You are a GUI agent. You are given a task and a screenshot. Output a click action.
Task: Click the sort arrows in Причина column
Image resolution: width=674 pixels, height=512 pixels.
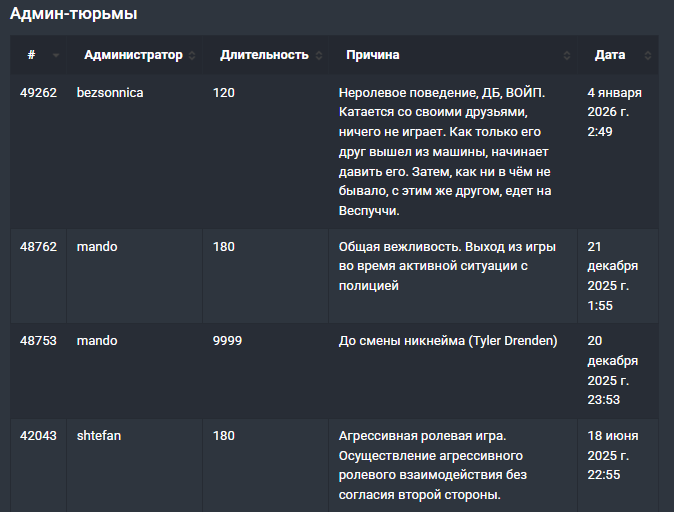coord(567,55)
